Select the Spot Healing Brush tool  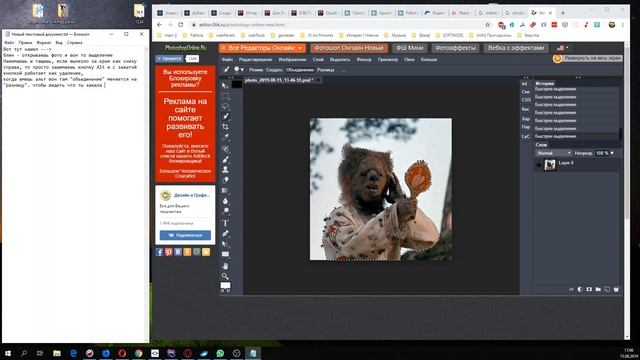225,149
